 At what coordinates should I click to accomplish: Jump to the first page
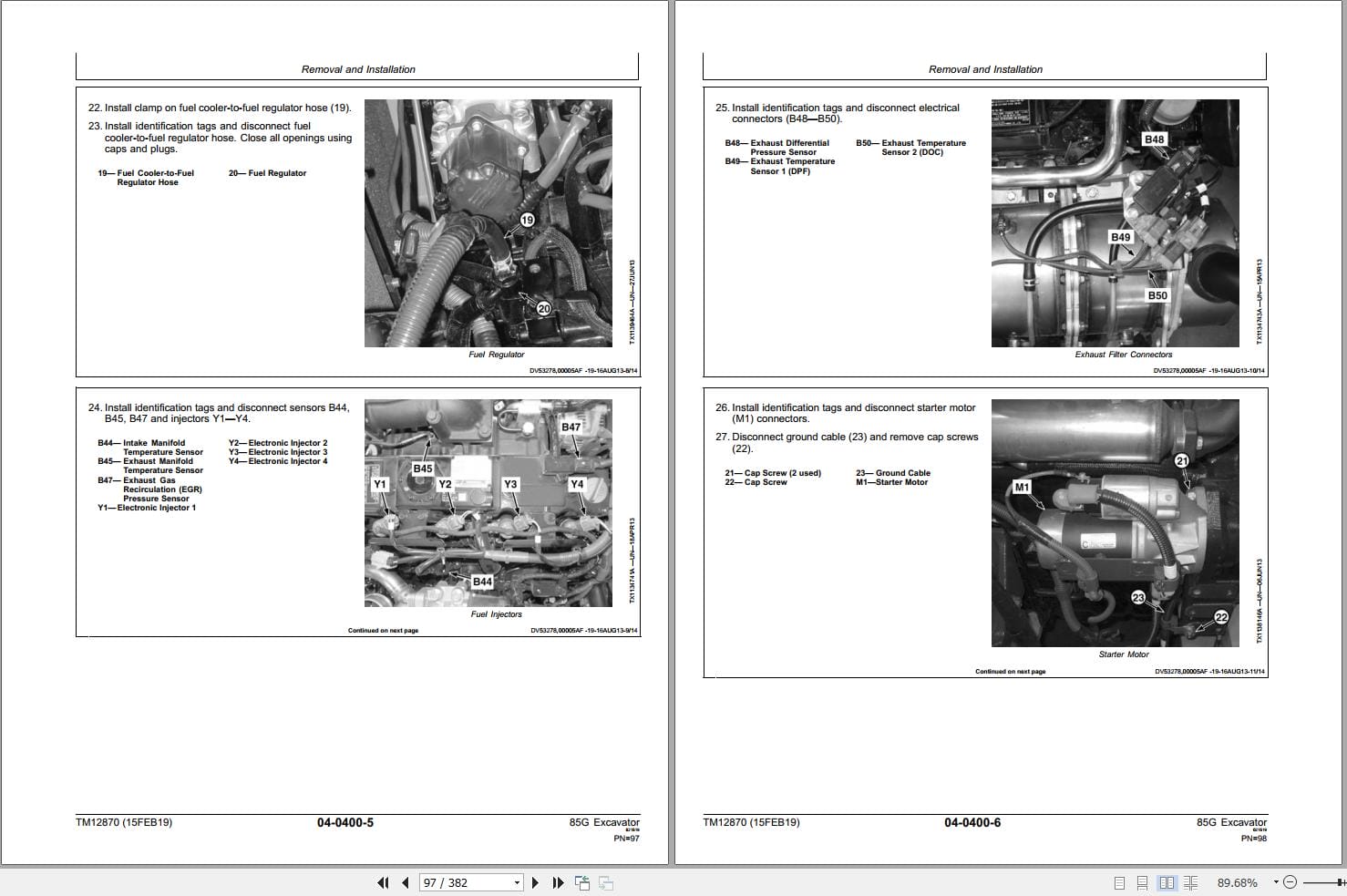tap(383, 882)
